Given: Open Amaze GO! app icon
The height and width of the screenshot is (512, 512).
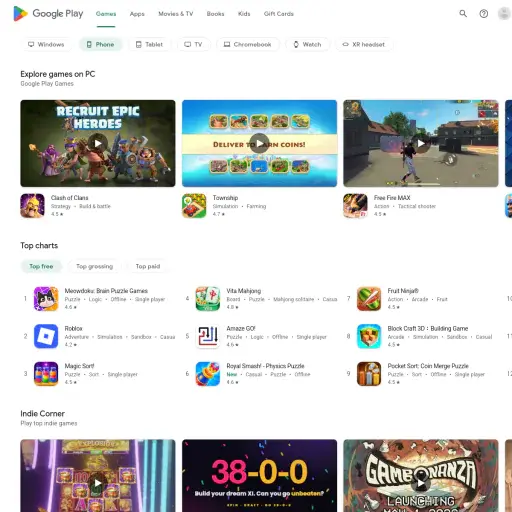Looking at the screenshot, I should 208,336.
